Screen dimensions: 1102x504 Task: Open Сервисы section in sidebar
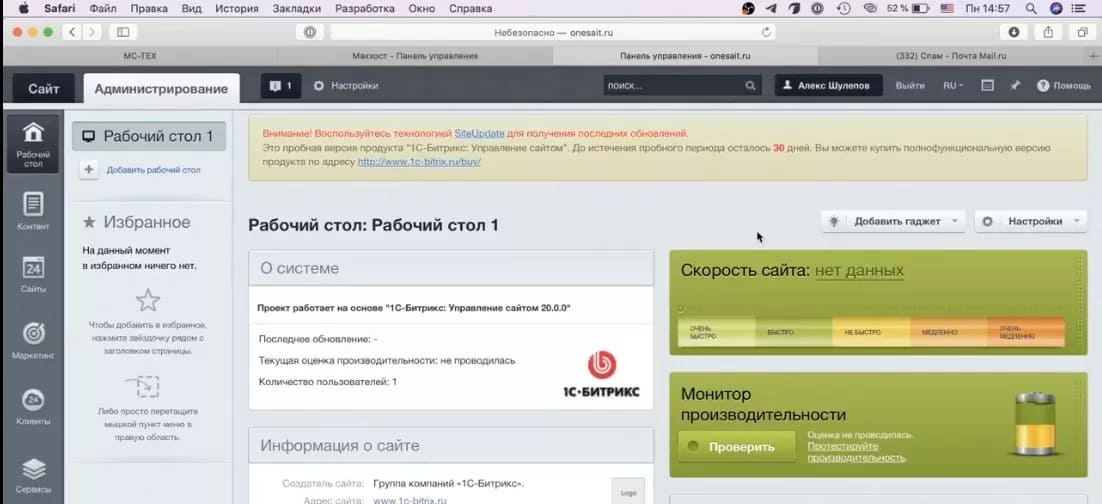pos(33,474)
